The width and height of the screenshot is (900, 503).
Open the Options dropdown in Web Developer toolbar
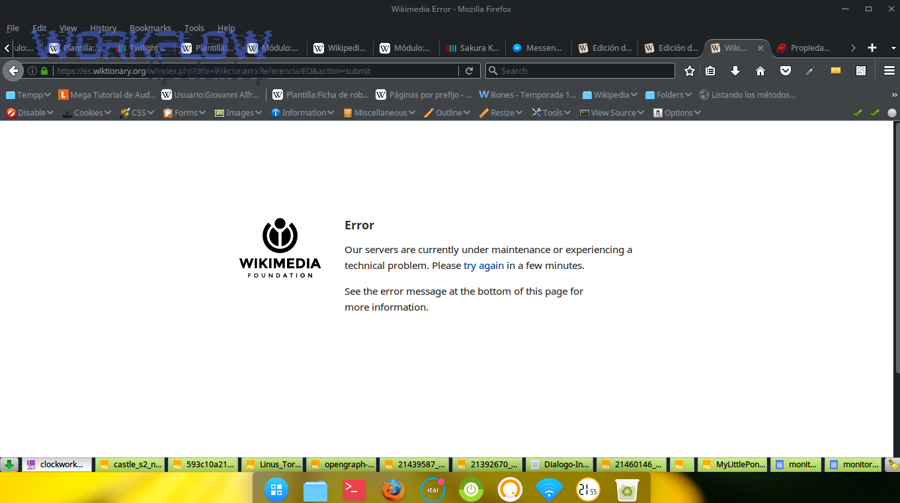click(x=677, y=113)
